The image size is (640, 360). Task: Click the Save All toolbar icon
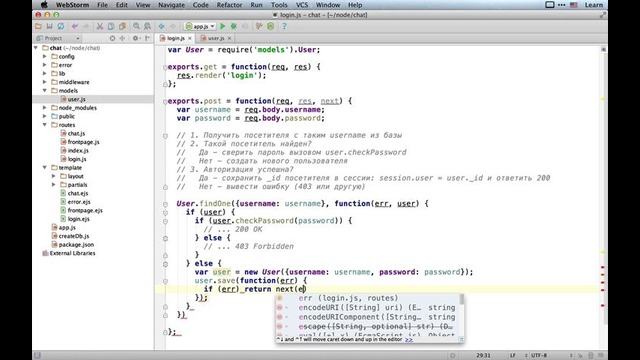pyautogui.click(x=49, y=27)
